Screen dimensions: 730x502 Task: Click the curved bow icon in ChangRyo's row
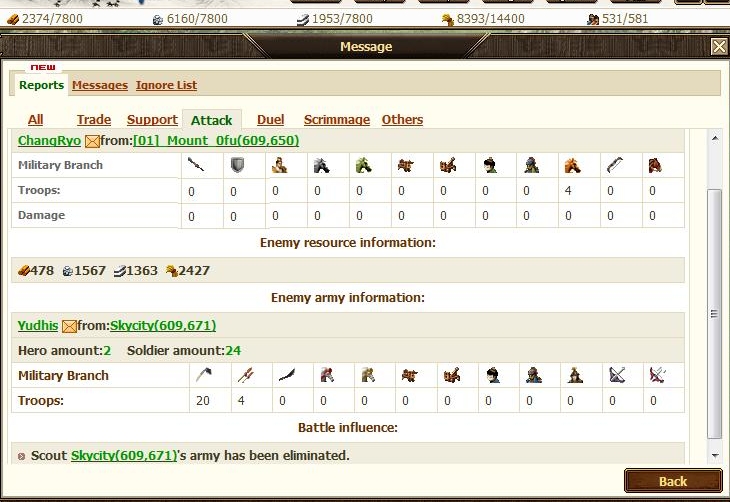615,165
